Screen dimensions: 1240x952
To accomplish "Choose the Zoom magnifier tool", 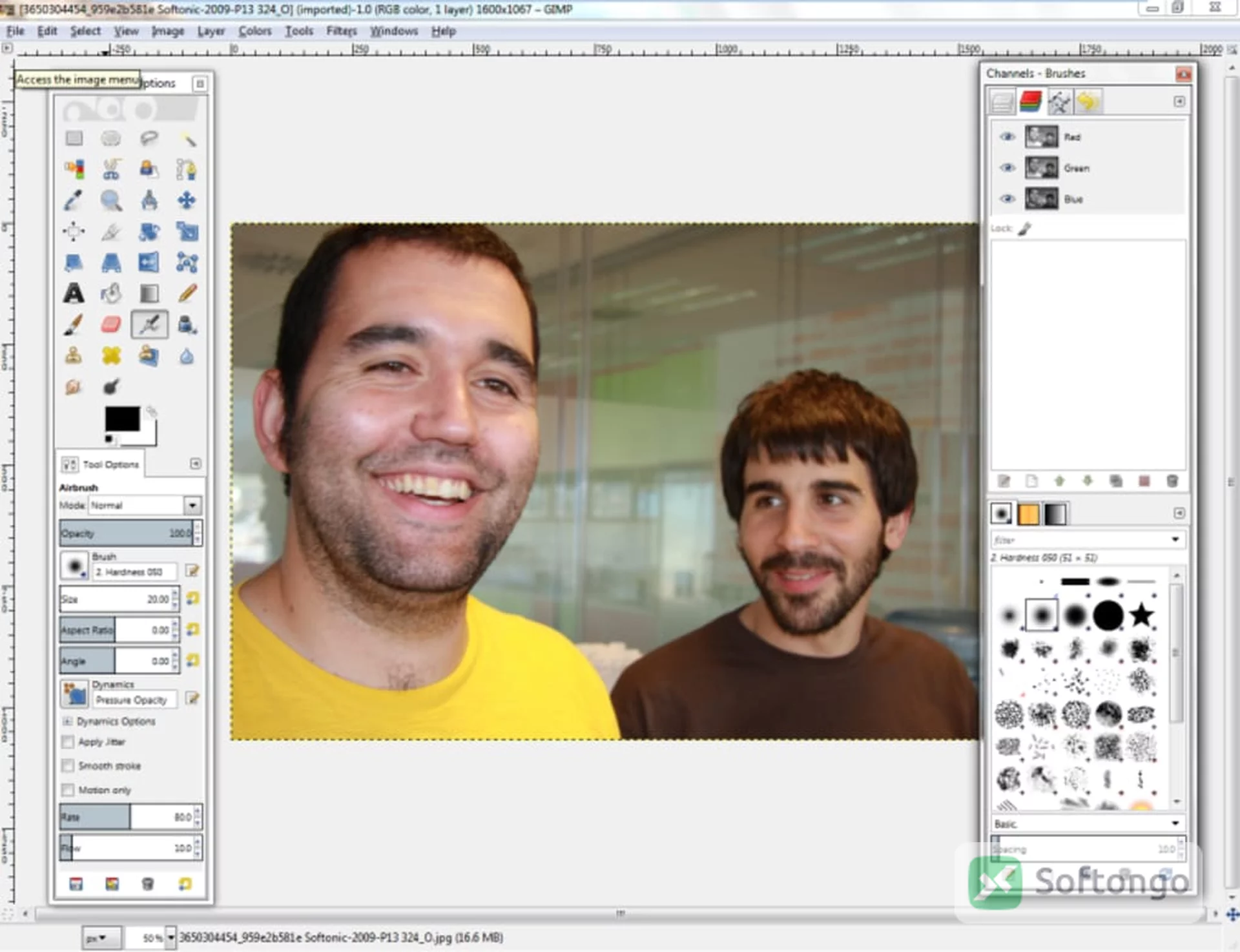I will click(111, 201).
